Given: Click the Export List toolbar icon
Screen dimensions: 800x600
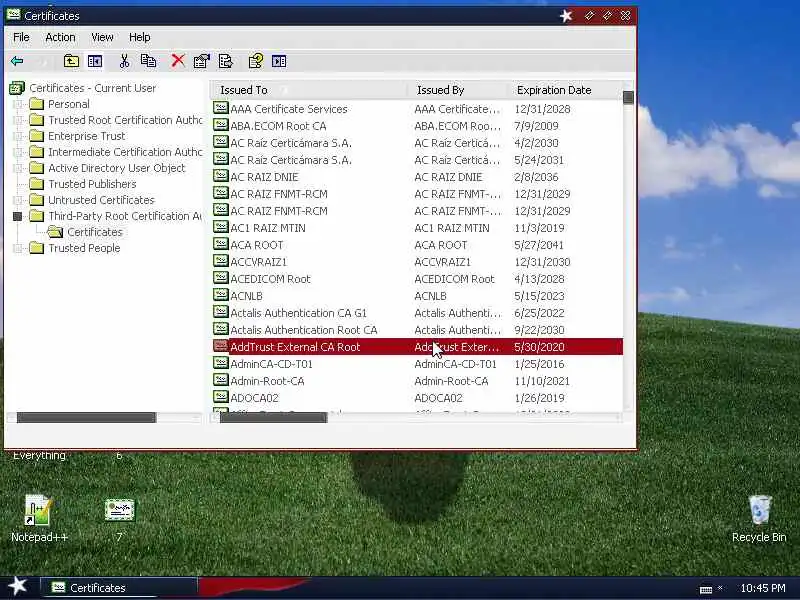Looking at the screenshot, I should click(x=226, y=61).
